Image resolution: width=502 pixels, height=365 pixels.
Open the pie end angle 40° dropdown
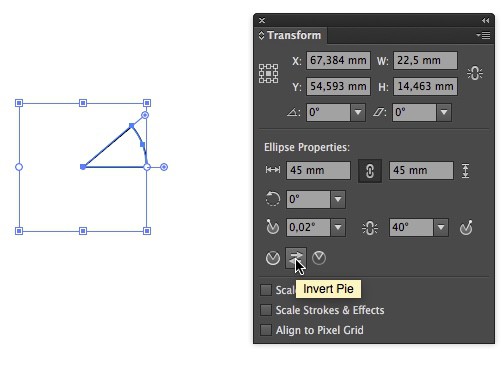click(441, 227)
